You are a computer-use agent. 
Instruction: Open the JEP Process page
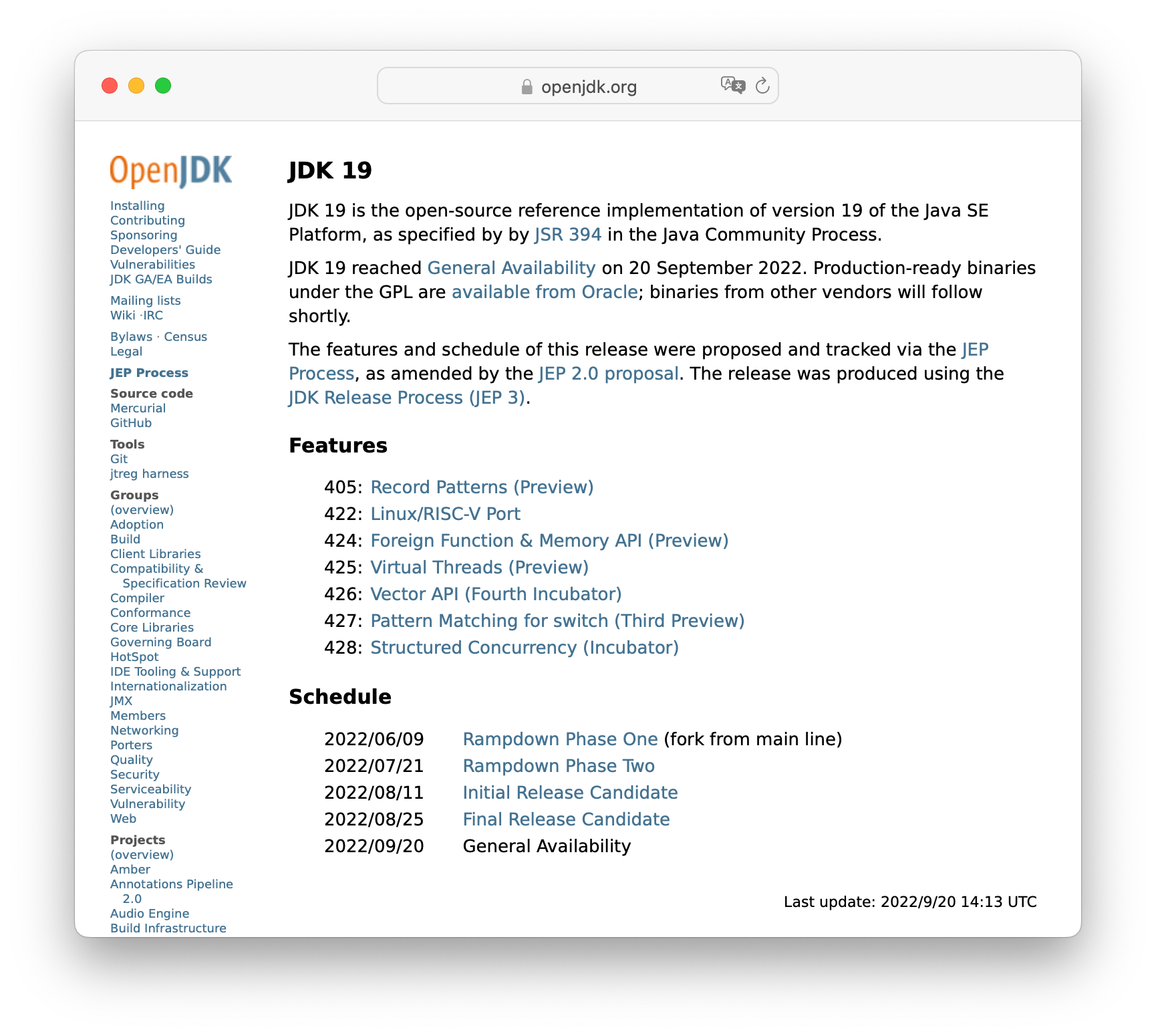click(x=150, y=372)
